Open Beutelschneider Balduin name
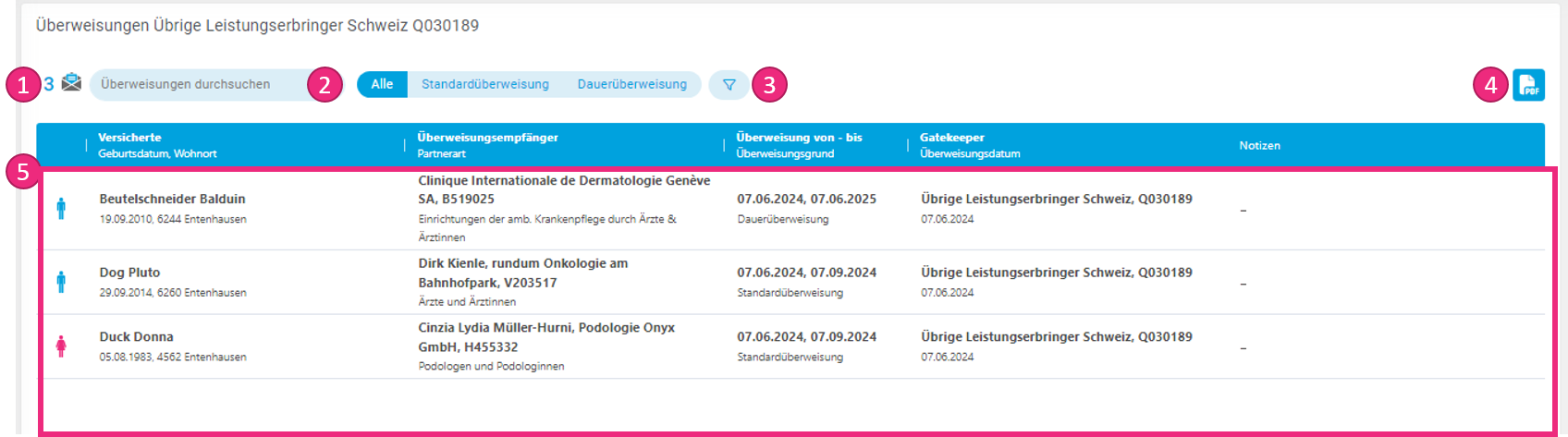Image resolution: width=1568 pixels, height=437 pixels. tap(172, 199)
